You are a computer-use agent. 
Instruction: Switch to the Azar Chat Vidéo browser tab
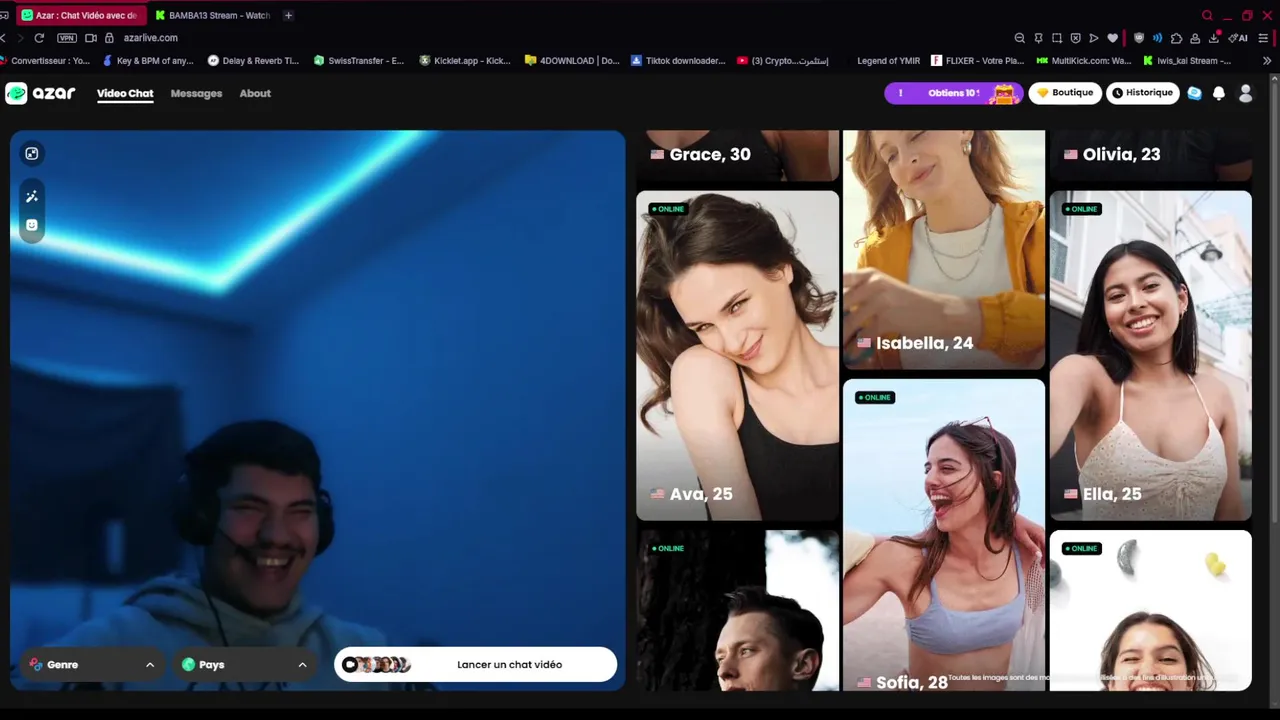81,15
